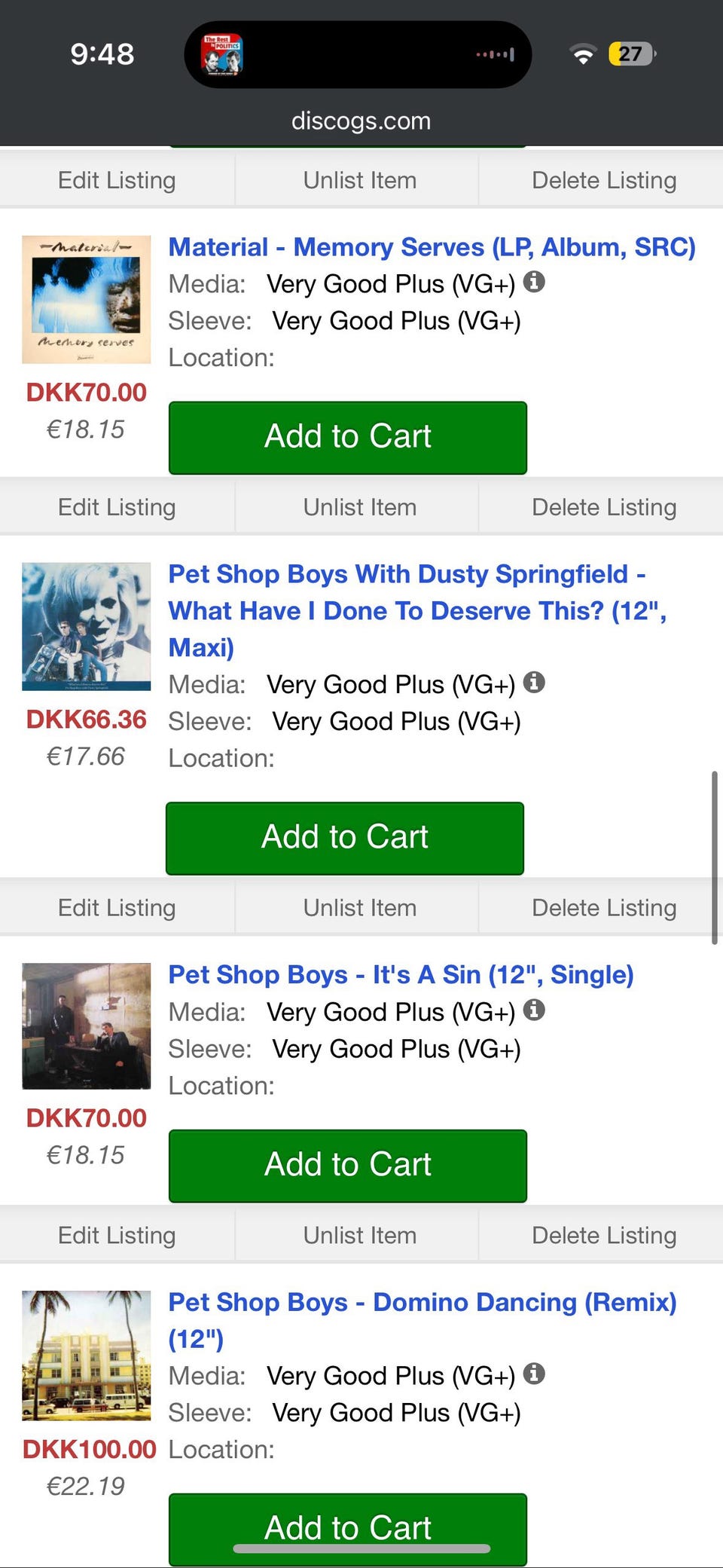Click info icon beside What Have I Done media condition

coord(534,683)
